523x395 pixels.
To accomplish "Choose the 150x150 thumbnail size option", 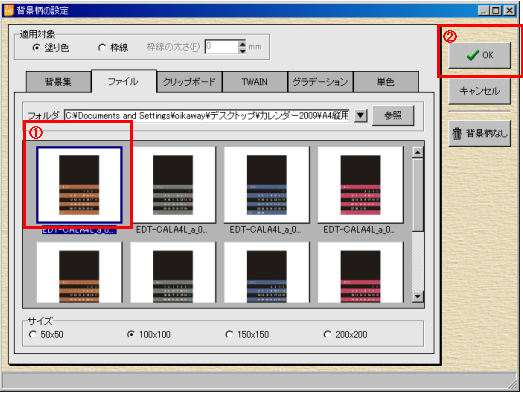I will pos(229,334).
